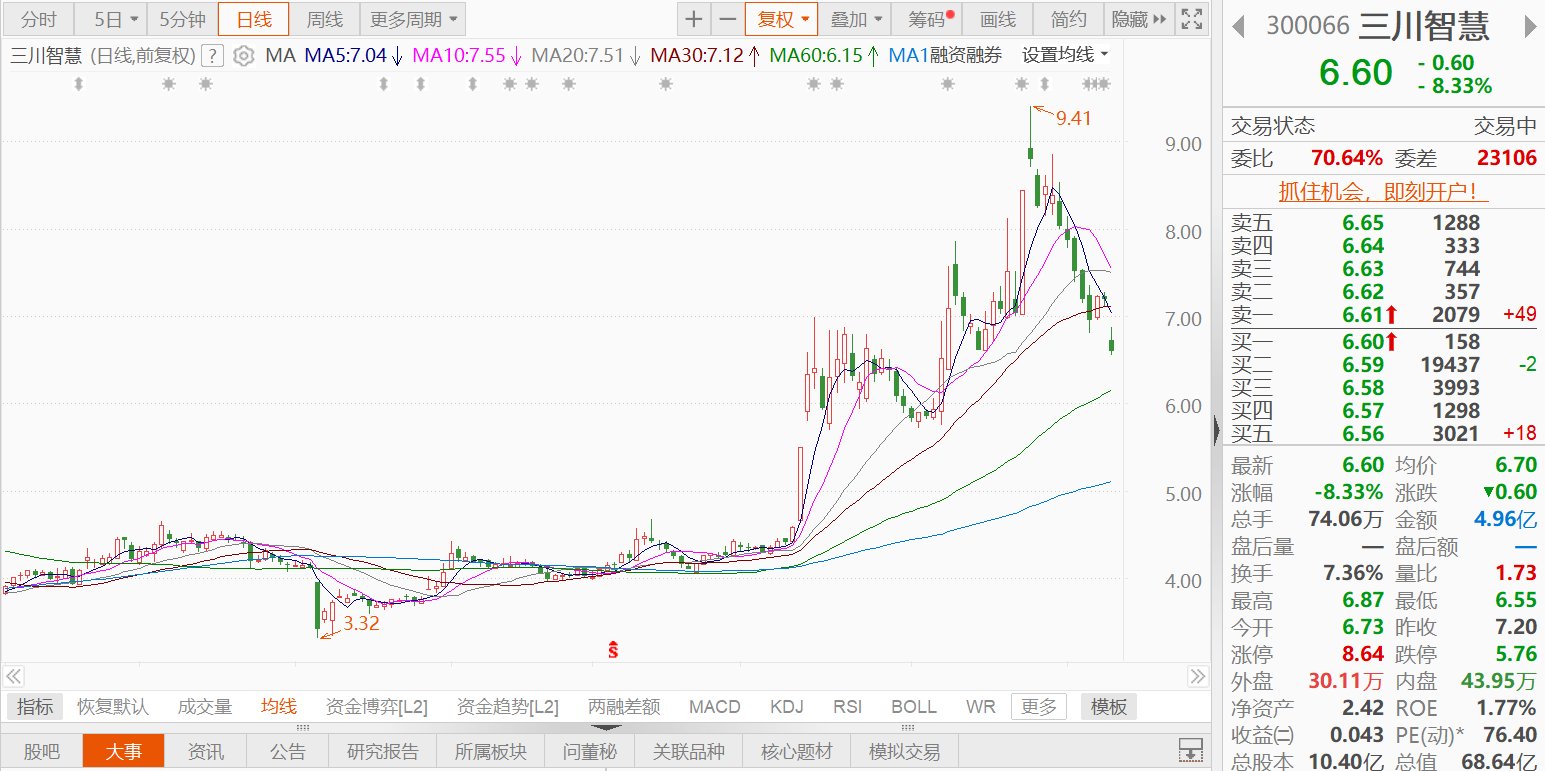Toggle 隐藏 to hide the quote panel
1545x771 pixels.
click(1130, 18)
